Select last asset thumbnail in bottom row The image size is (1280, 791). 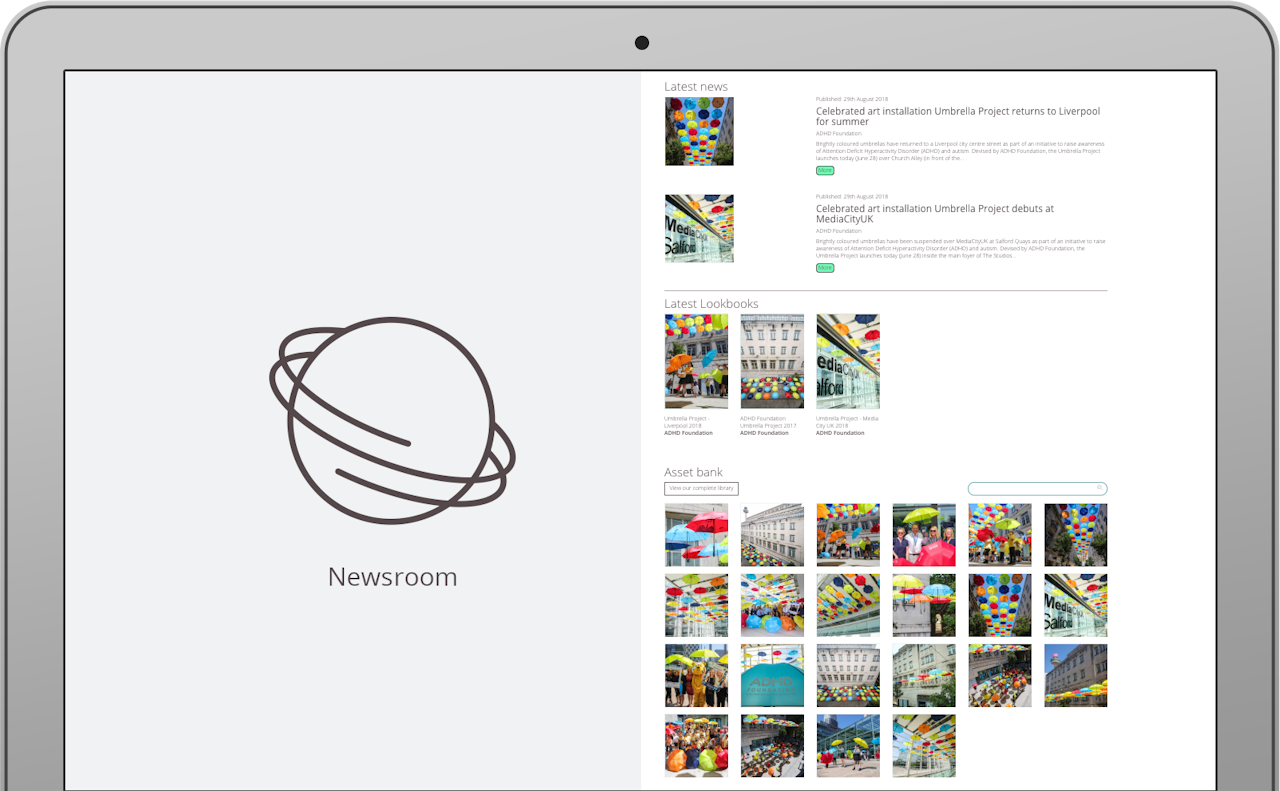pyautogui.click(x=924, y=745)
